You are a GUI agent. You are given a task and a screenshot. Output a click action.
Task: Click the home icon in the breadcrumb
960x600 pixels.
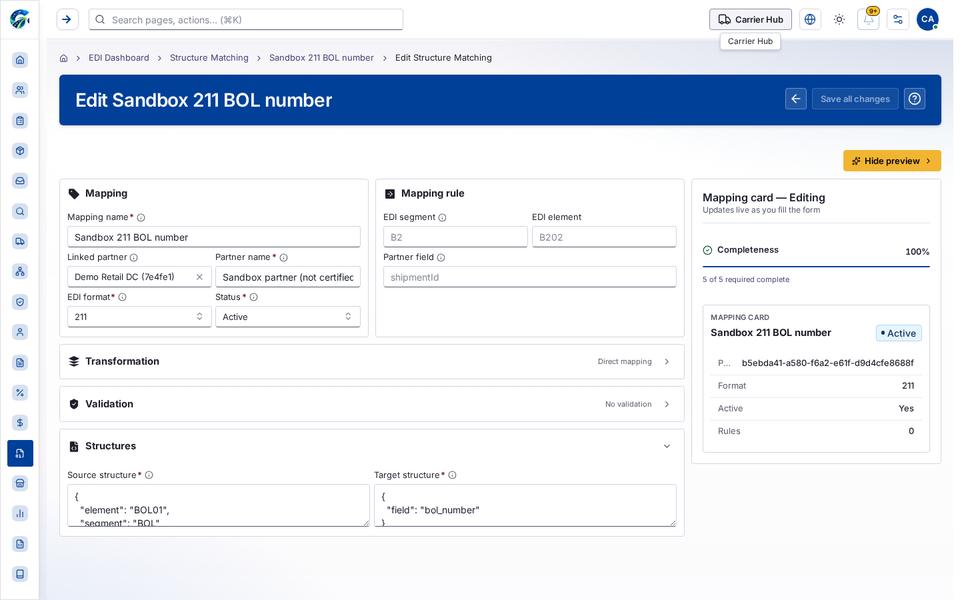pos(64,58)
